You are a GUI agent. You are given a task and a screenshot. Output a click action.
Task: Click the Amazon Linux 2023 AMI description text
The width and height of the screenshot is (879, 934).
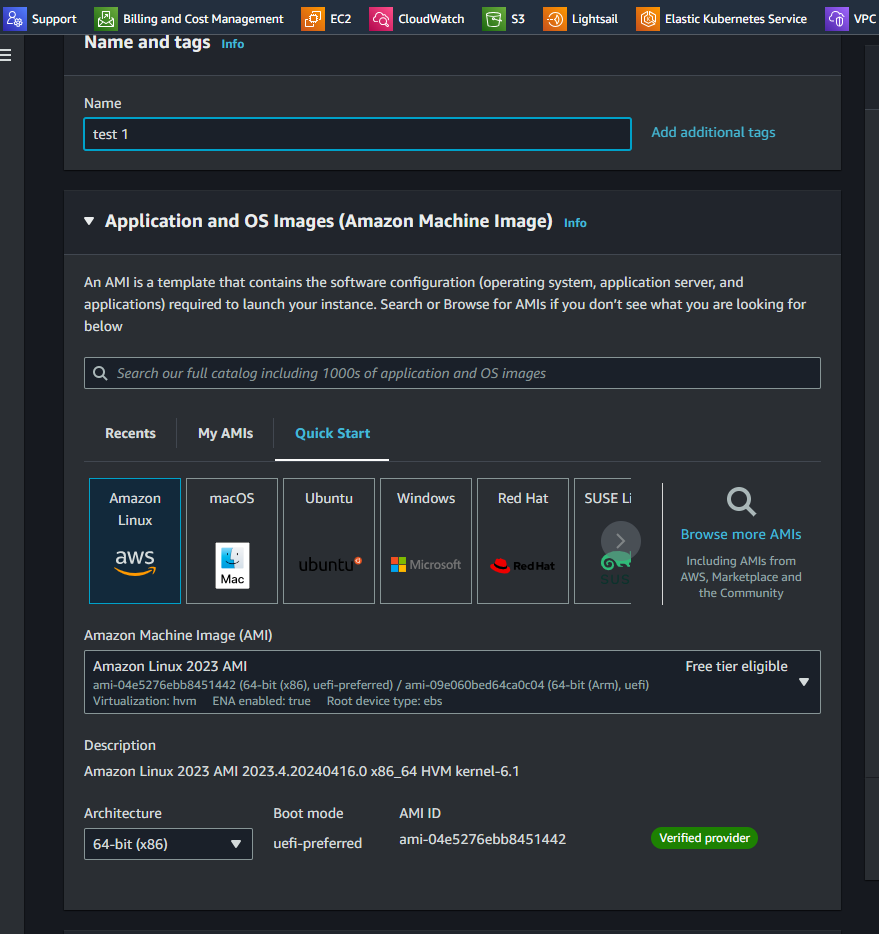pyautogui.click(x=301, y=771)
